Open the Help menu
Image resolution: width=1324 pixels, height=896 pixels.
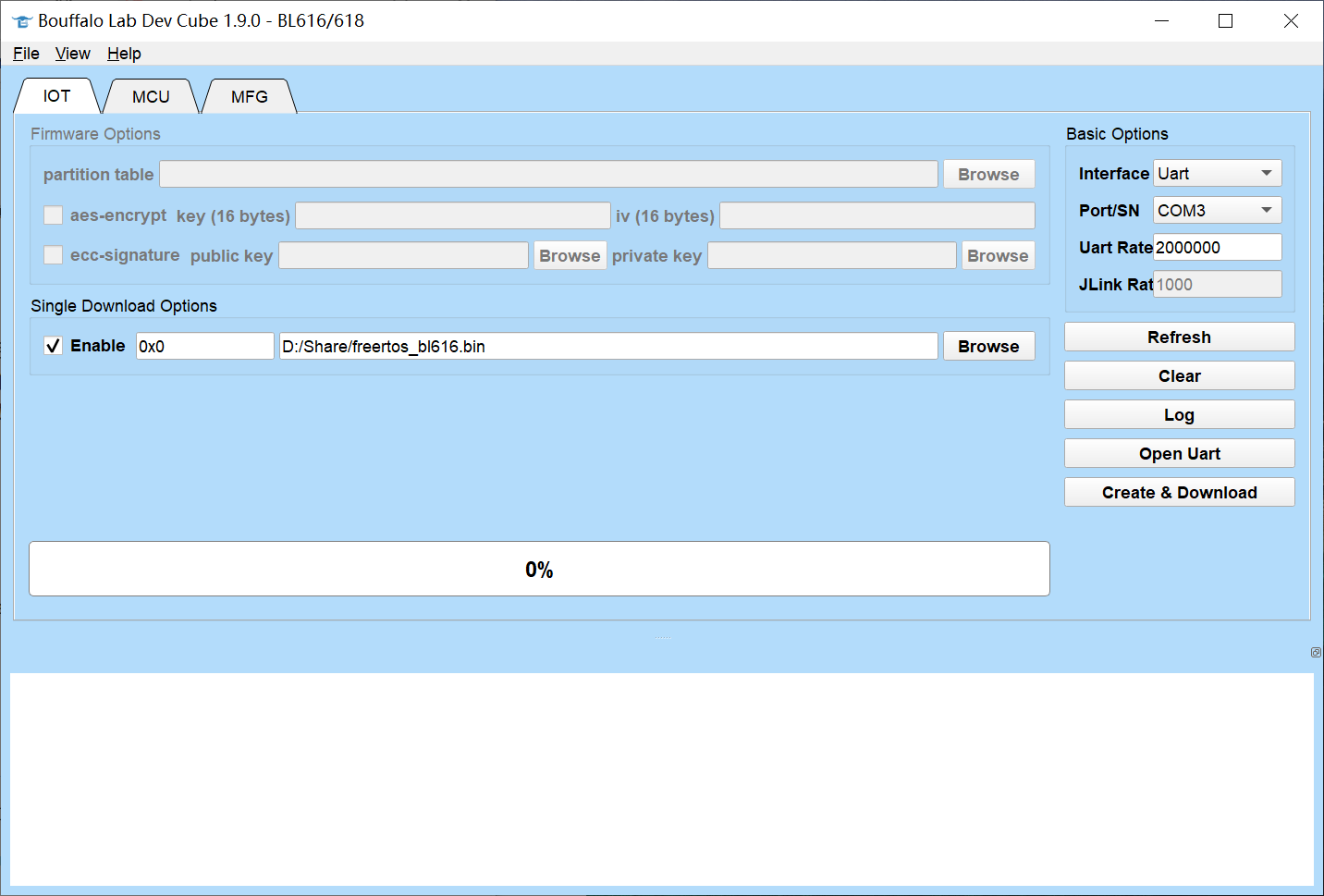[124, 54]
